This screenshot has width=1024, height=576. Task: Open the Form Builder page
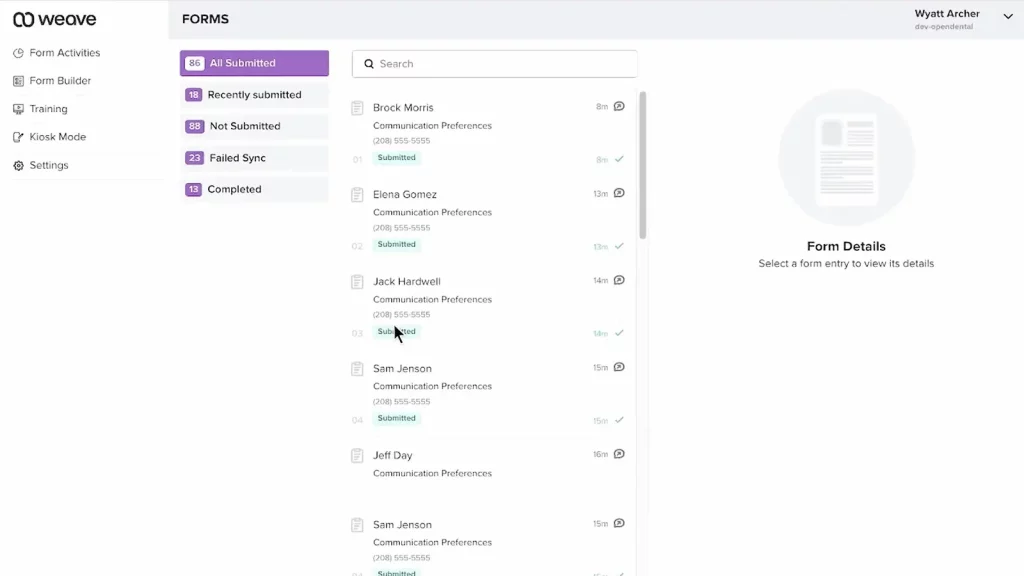[60, 81]
